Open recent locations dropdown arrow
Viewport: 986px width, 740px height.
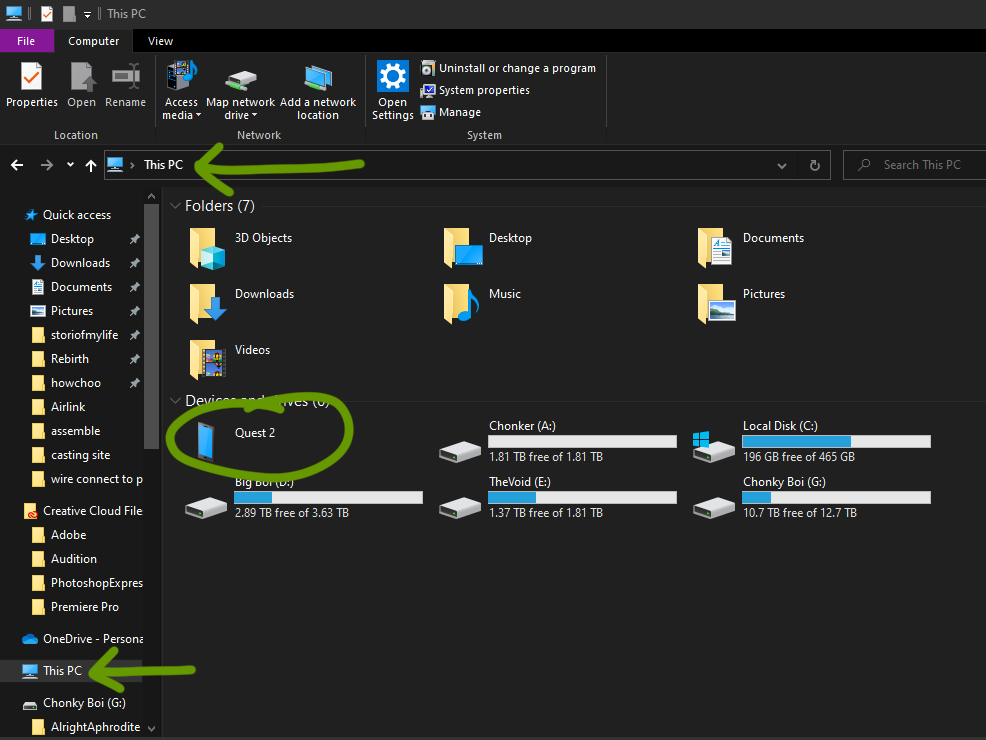70,165
